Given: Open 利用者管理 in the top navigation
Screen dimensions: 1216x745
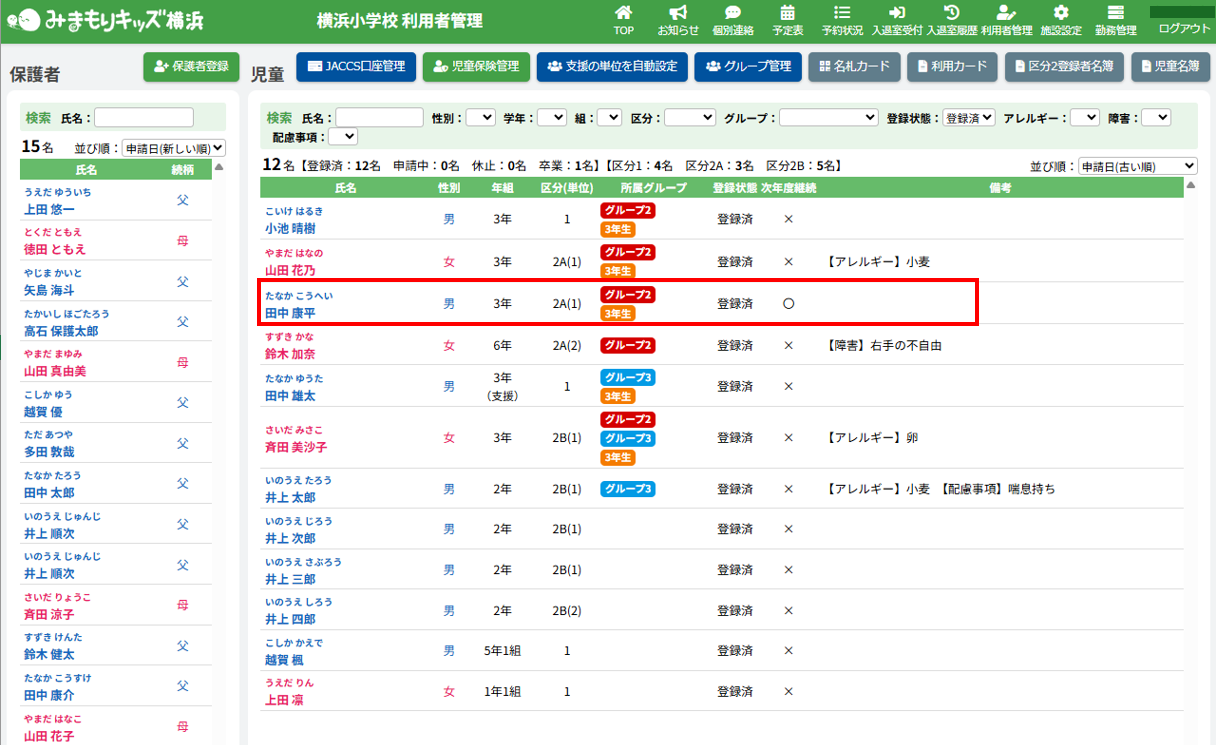Looking at the screenshot, I should pos(1006,20).
